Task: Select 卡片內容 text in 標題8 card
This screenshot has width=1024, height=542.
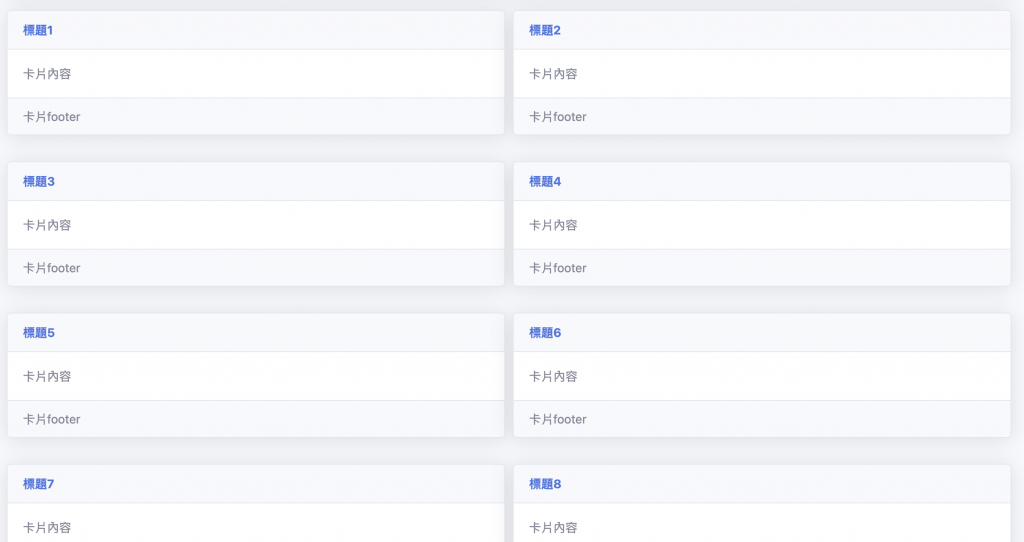Action: pos(553,528)
